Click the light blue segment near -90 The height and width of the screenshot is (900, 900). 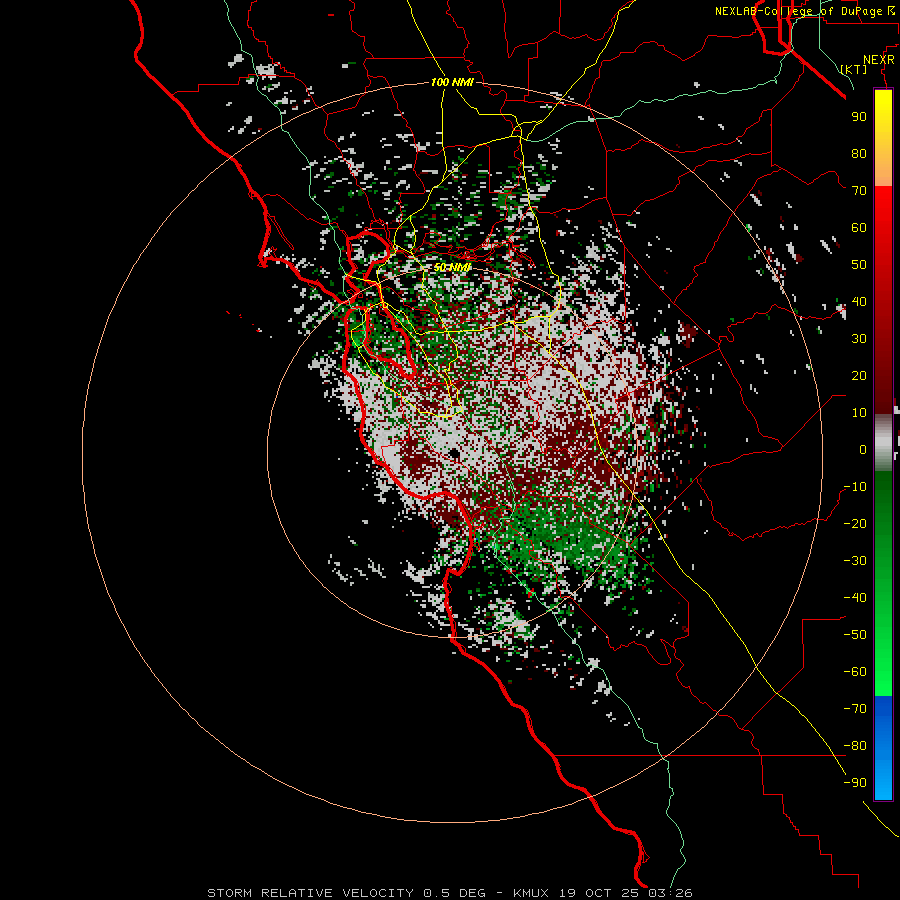coord(883,781)
